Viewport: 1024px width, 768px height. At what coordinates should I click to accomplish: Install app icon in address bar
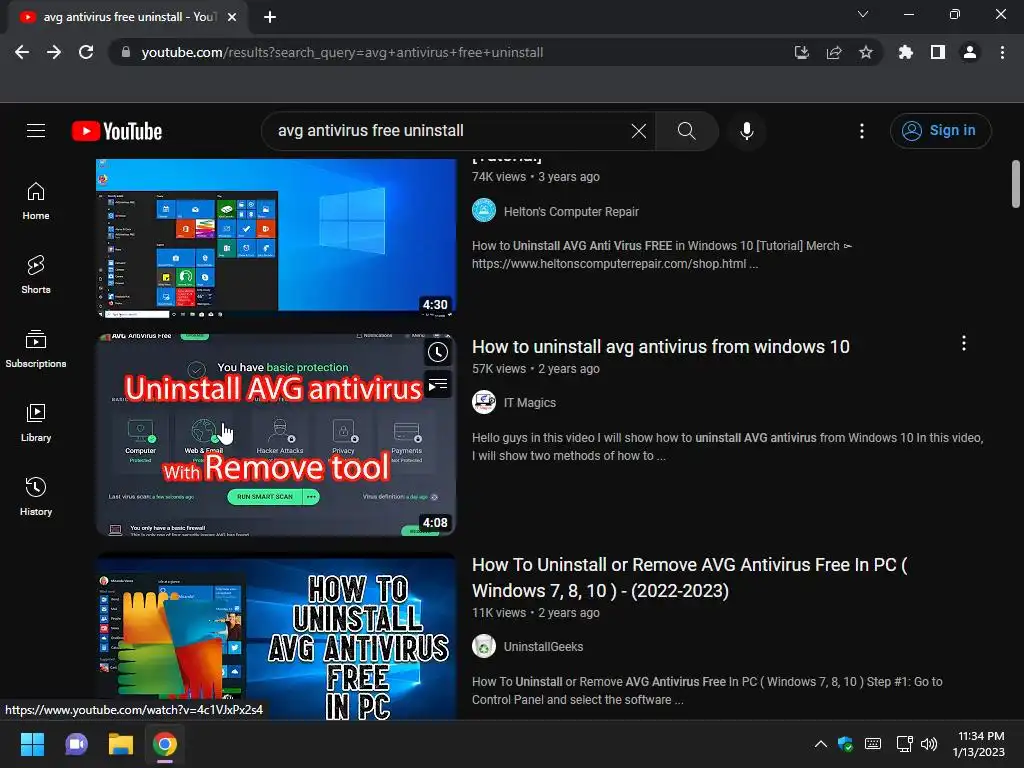(802, 52)
